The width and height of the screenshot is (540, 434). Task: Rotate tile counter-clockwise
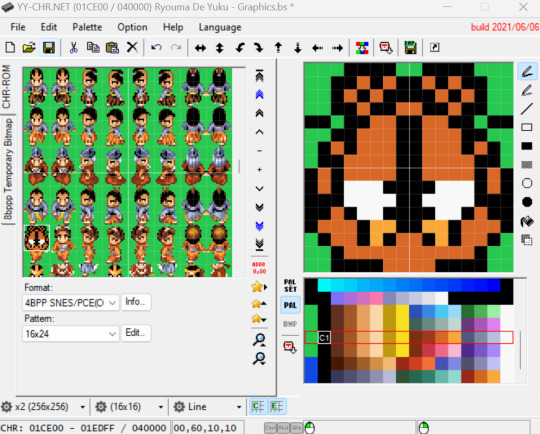pyautogui.click(x=240, y=48)
